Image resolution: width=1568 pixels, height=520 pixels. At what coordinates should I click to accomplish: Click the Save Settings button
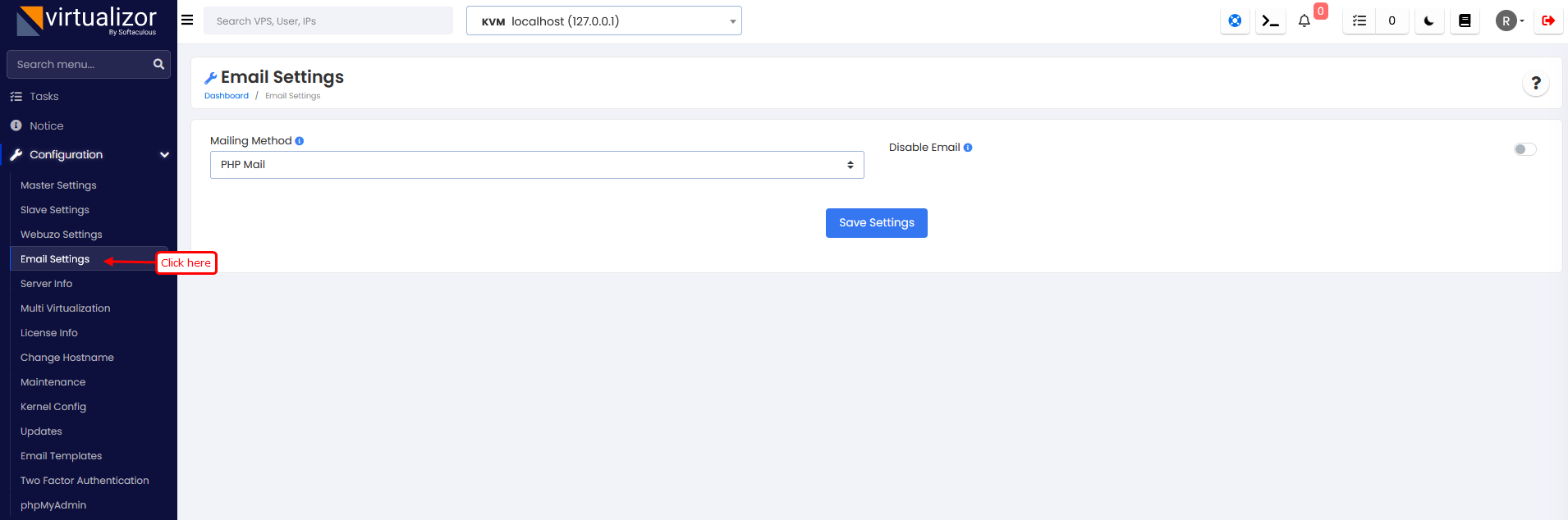[876, 223]
